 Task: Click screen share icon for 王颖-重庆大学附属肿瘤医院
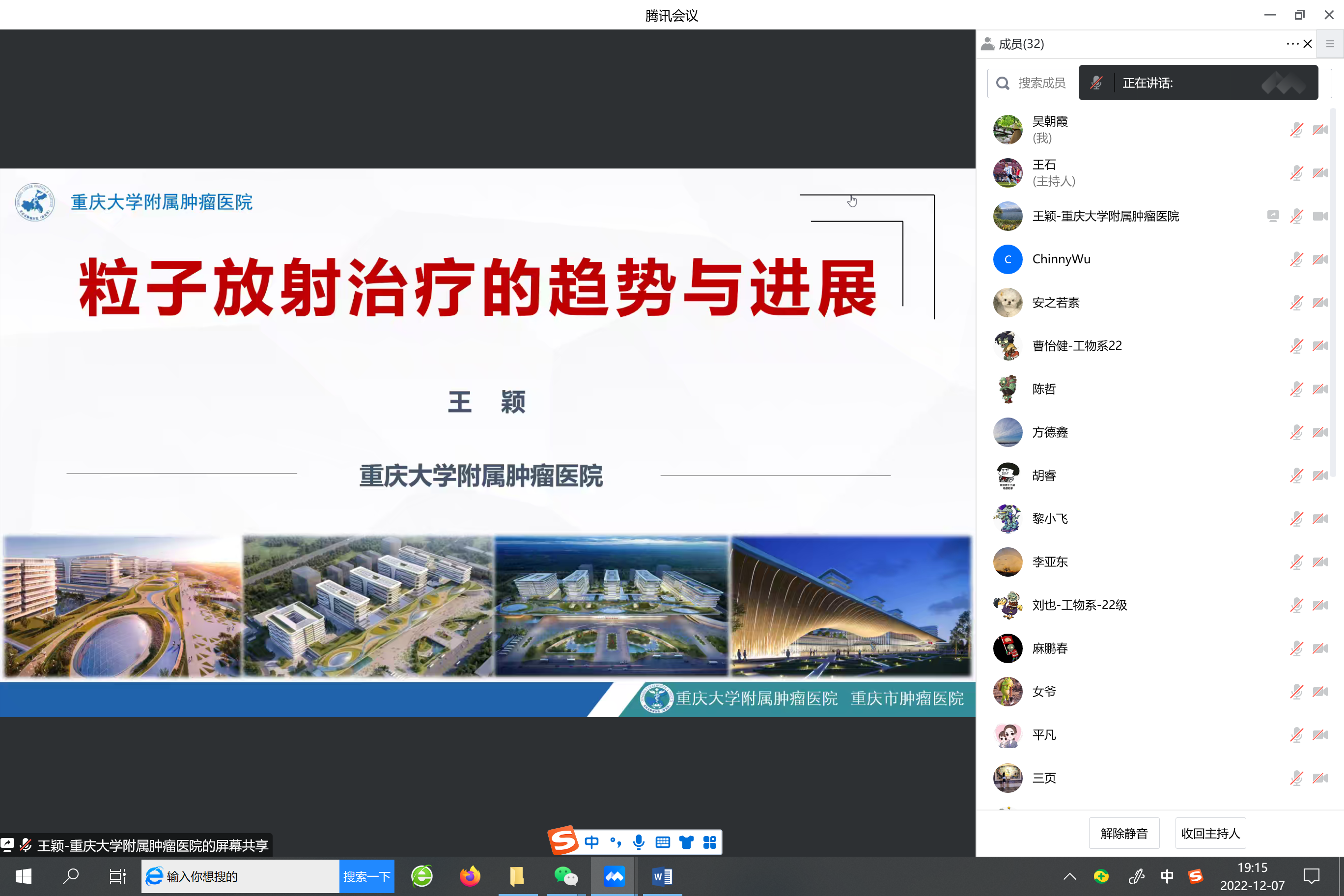pyautogui.click(x=1273, y=216)
